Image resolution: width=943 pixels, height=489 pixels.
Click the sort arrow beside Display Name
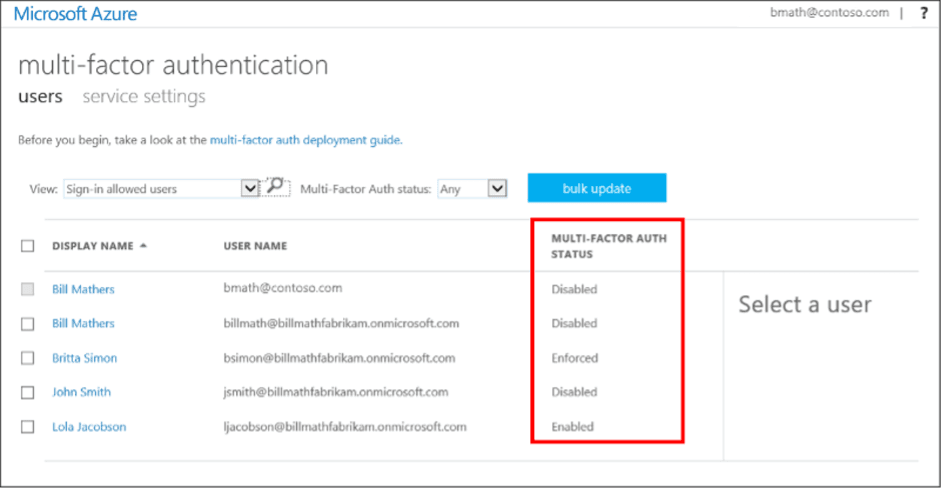point(144,246)
